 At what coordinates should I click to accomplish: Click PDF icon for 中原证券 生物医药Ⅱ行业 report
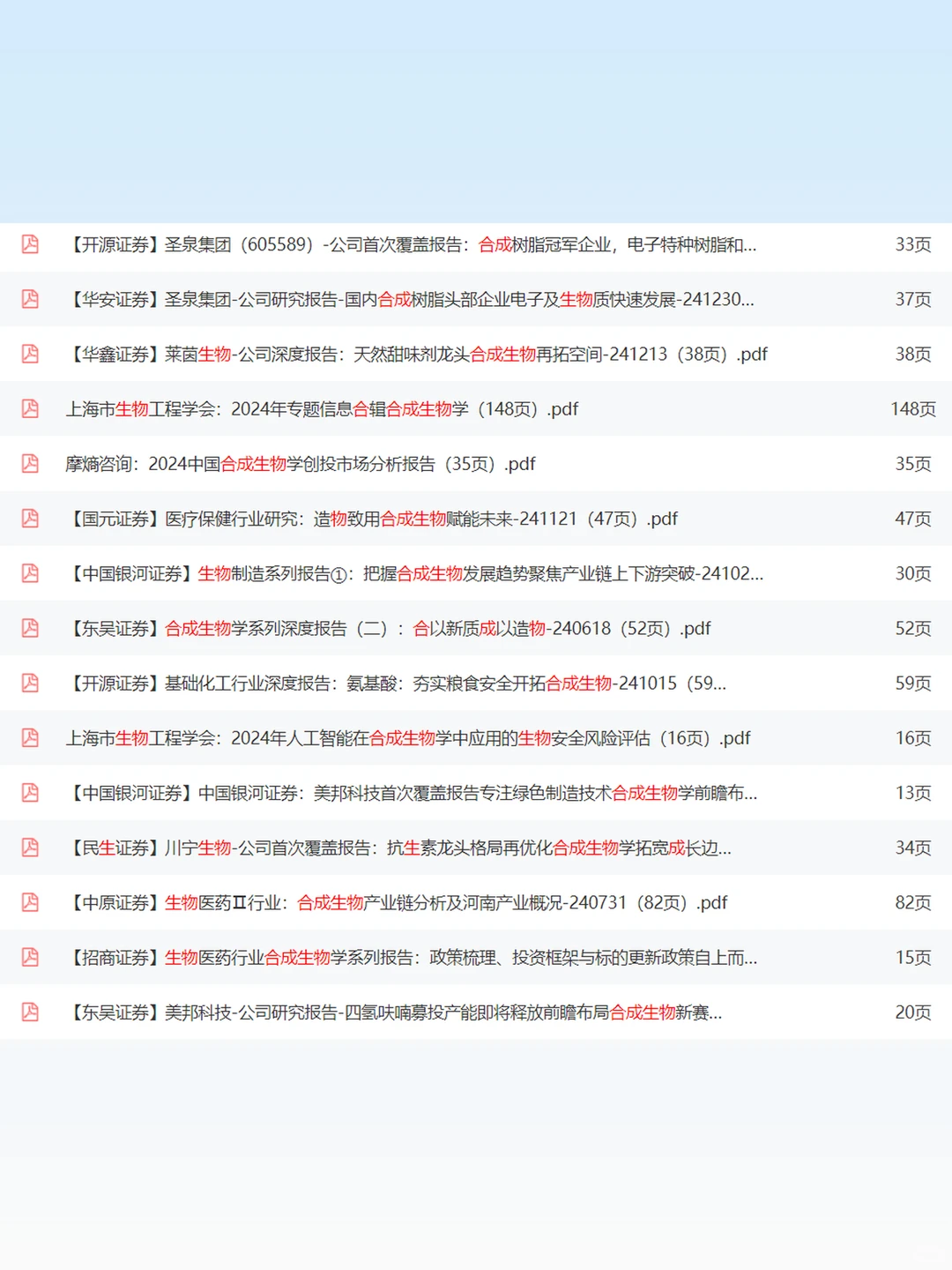point(30,902)
